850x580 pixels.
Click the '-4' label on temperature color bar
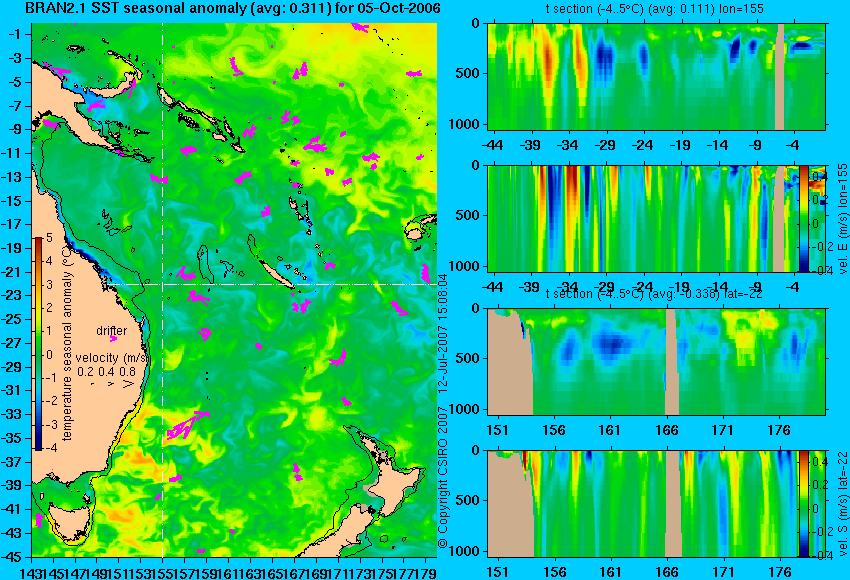pos(50,448)
